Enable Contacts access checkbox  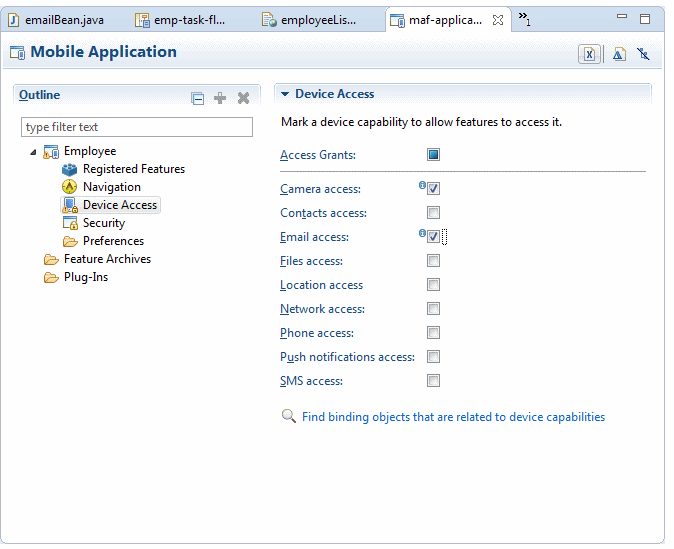pos(433,212)
